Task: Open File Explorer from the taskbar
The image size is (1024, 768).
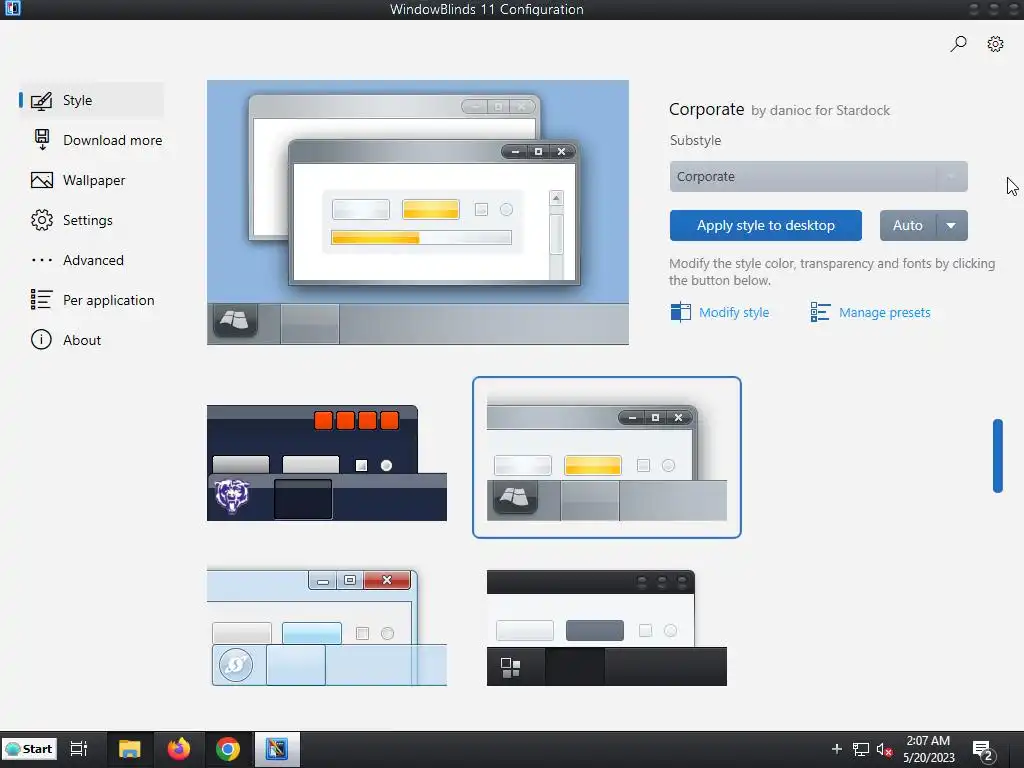Action: pos(129,749)
